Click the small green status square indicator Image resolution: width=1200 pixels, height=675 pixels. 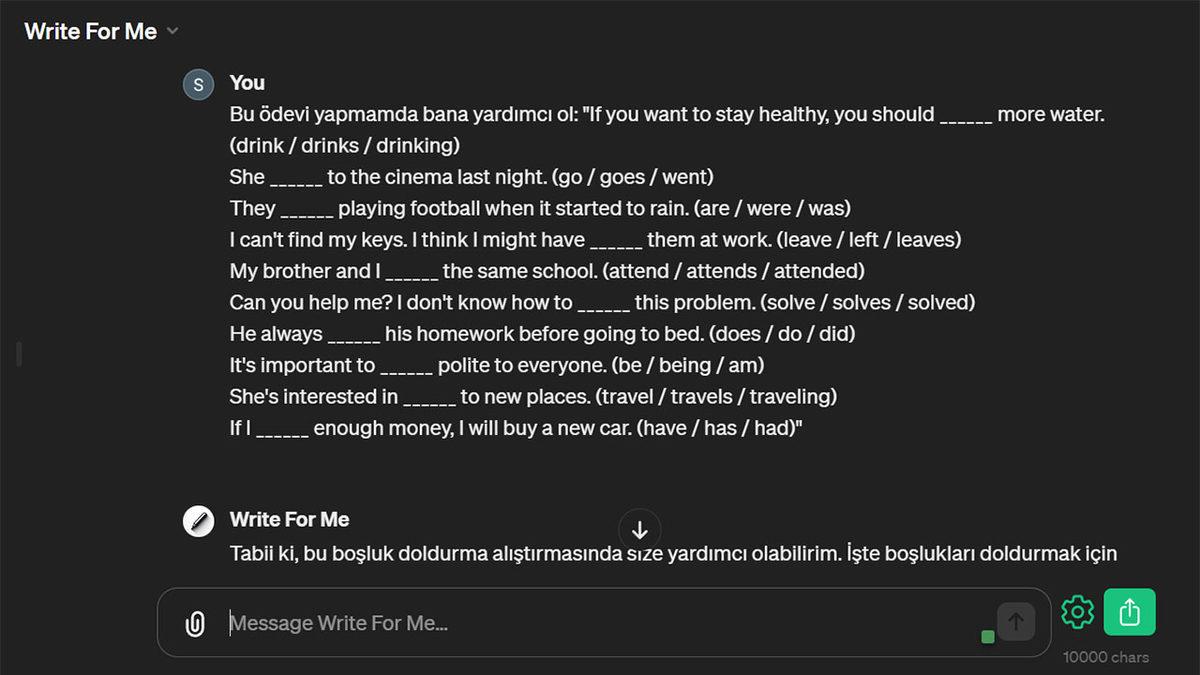[986, 635]
